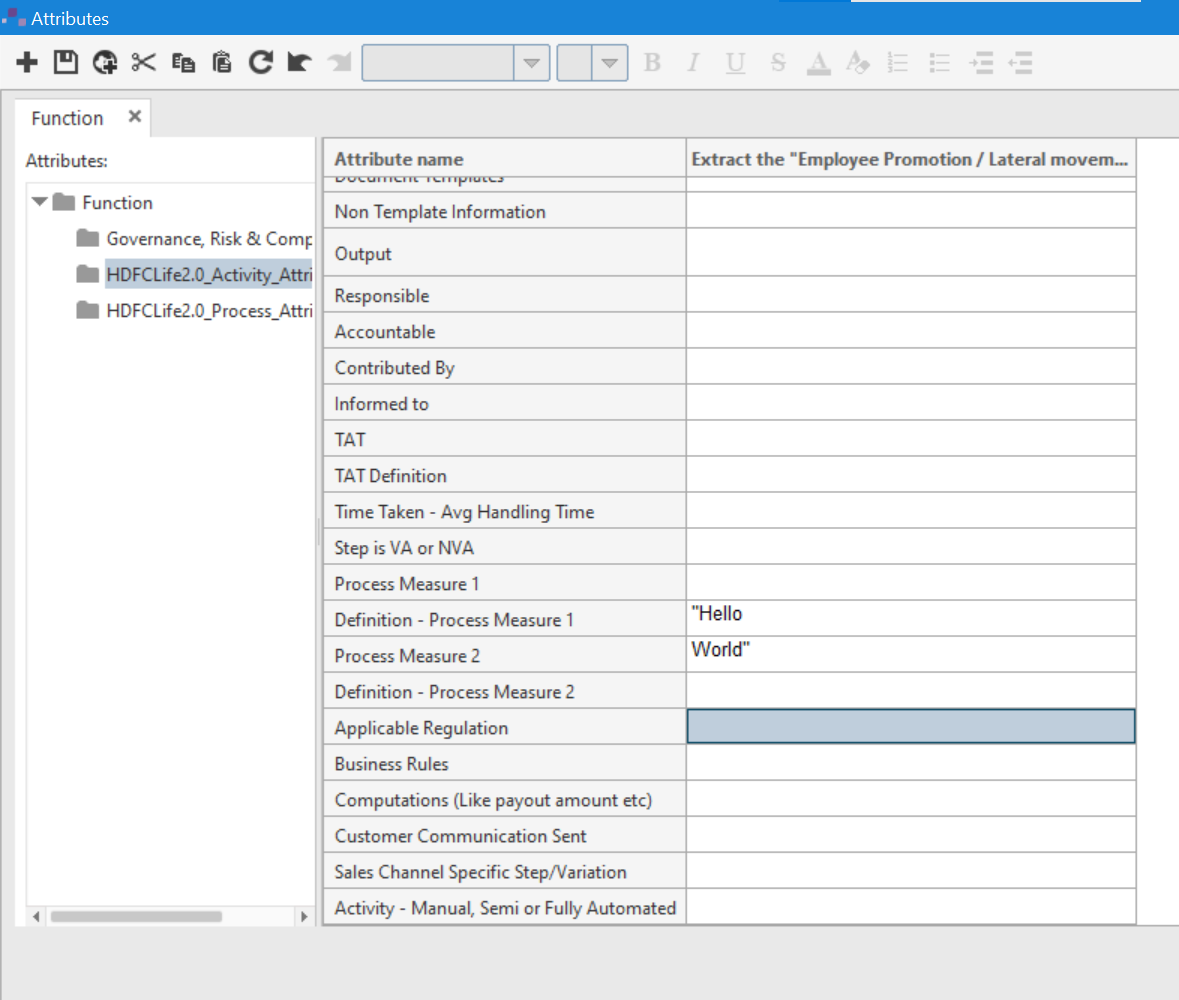Save attributes using the floppy disk icon
Image resolution: width=1179 pixels, height=1000 pixels.
(x=65, y=63)
